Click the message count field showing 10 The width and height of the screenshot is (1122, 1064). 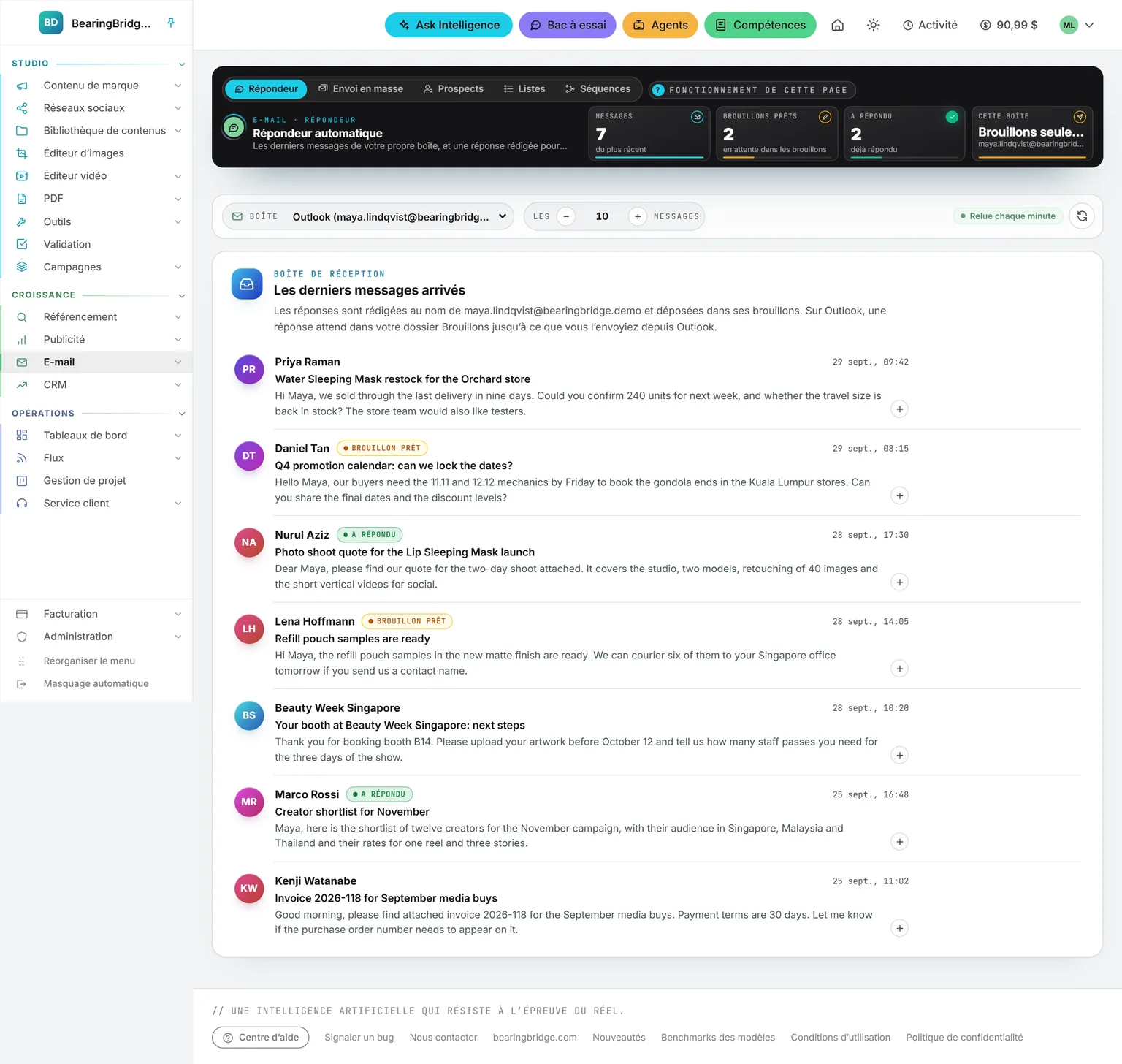pyautogui.click(x=602, y=216)
